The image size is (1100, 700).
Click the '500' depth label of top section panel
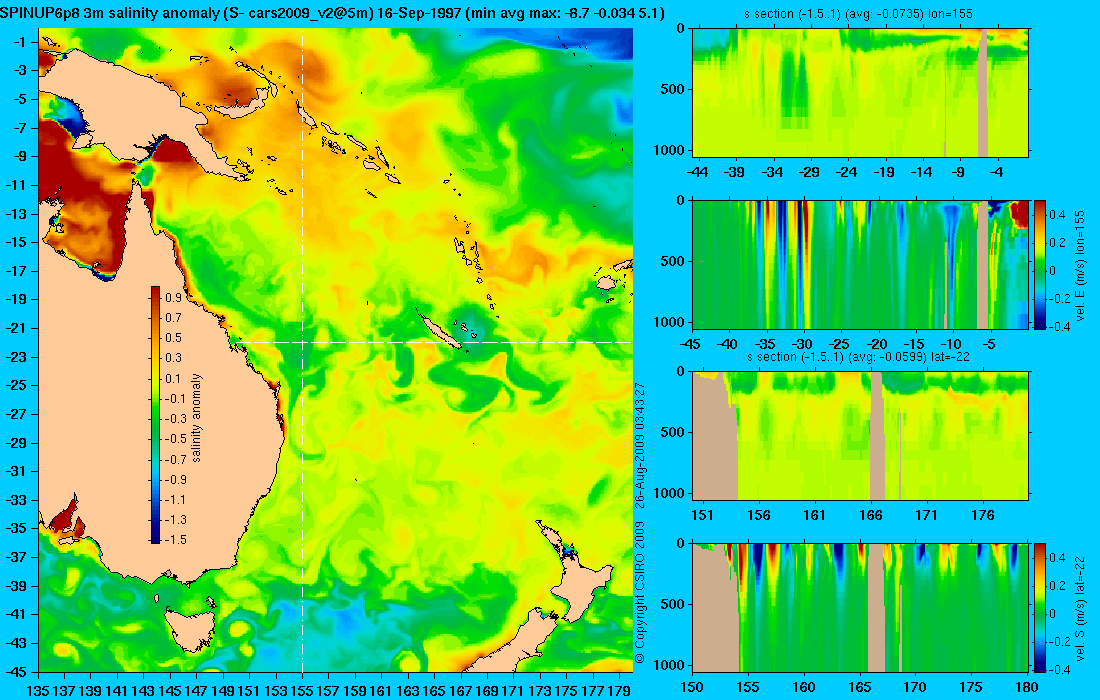click(673, 89)
